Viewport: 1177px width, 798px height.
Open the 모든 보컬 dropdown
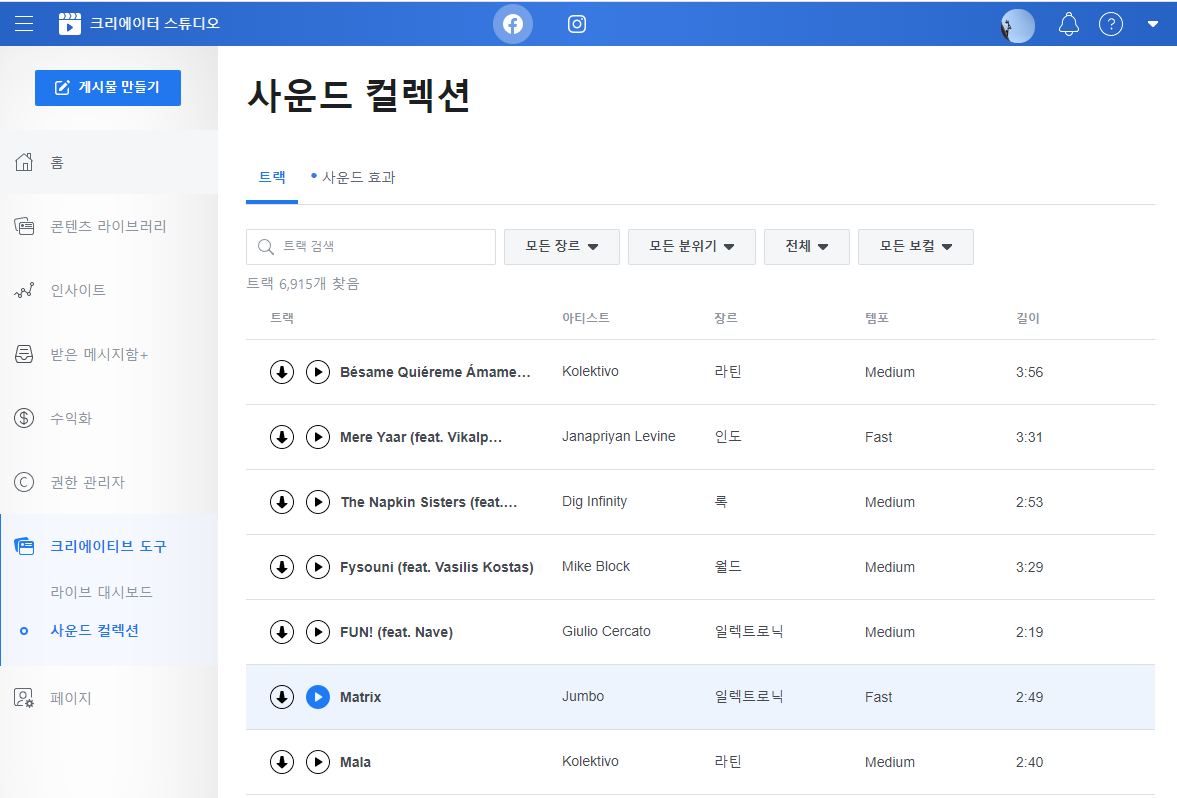tap(916, 247)
